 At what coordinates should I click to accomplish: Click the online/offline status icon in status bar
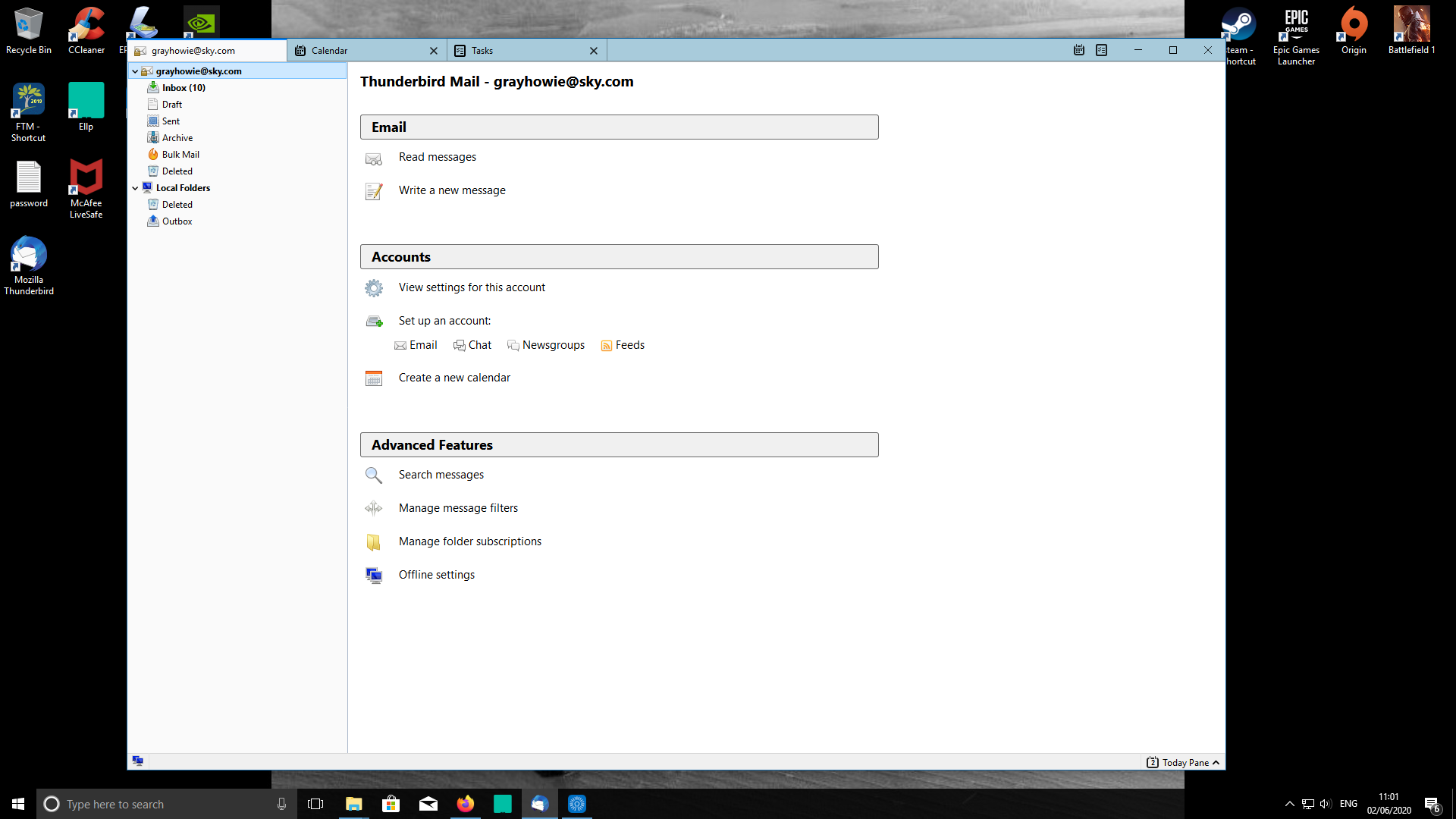pyautogui.click(x=137, y=761)
